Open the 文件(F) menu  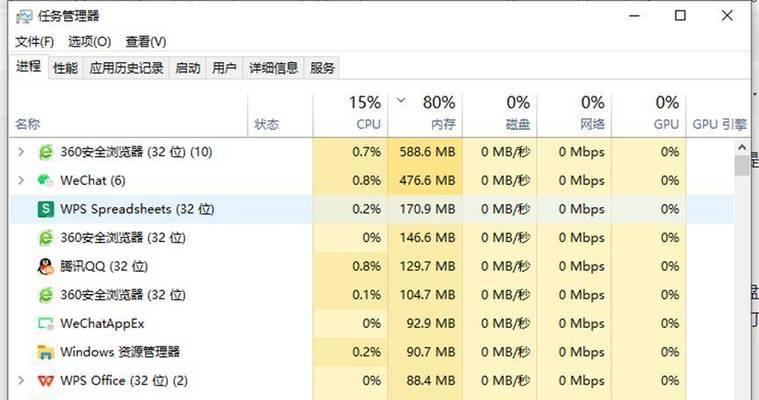tap(34, 42)
